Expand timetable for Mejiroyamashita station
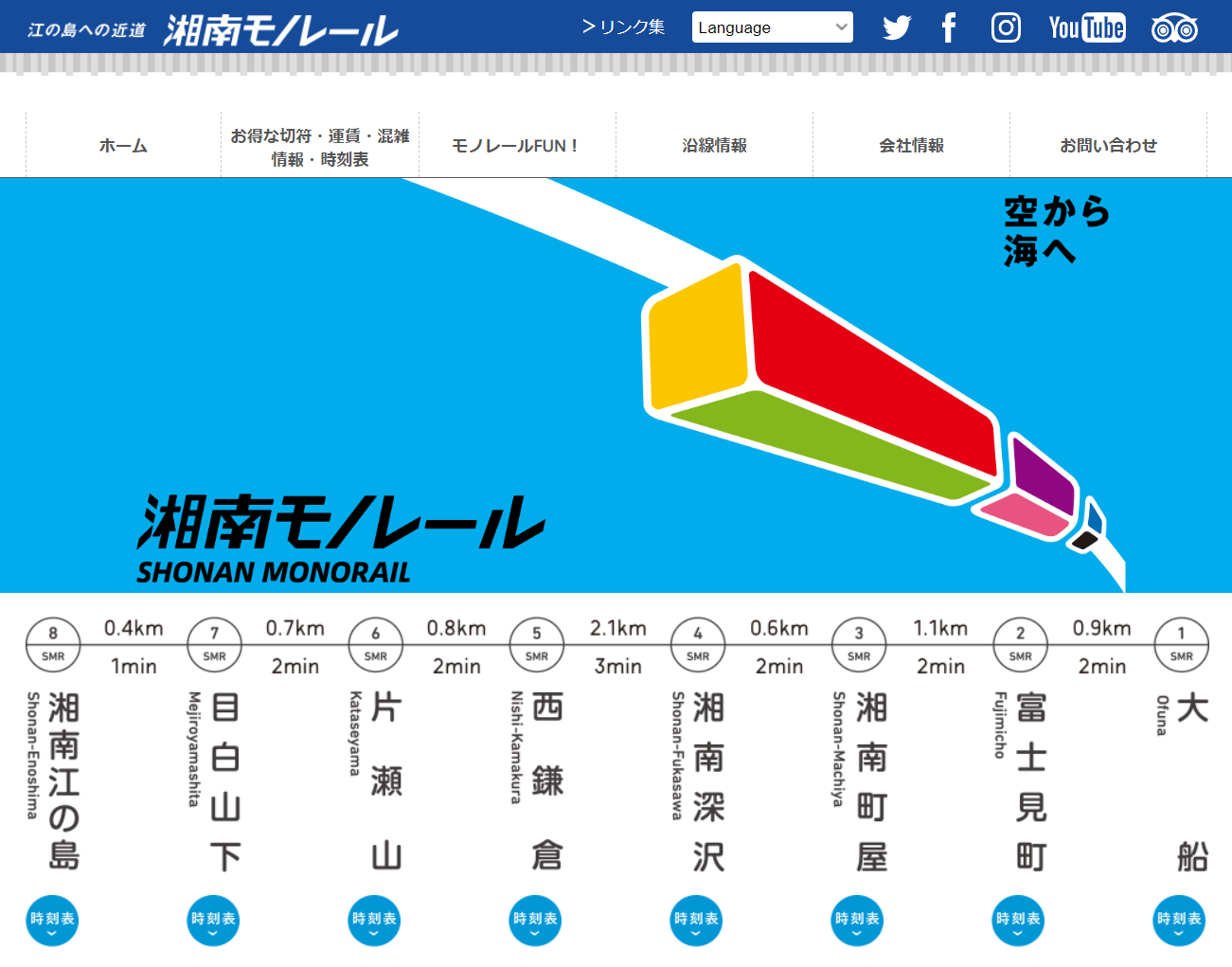 [x=213, y=920]
